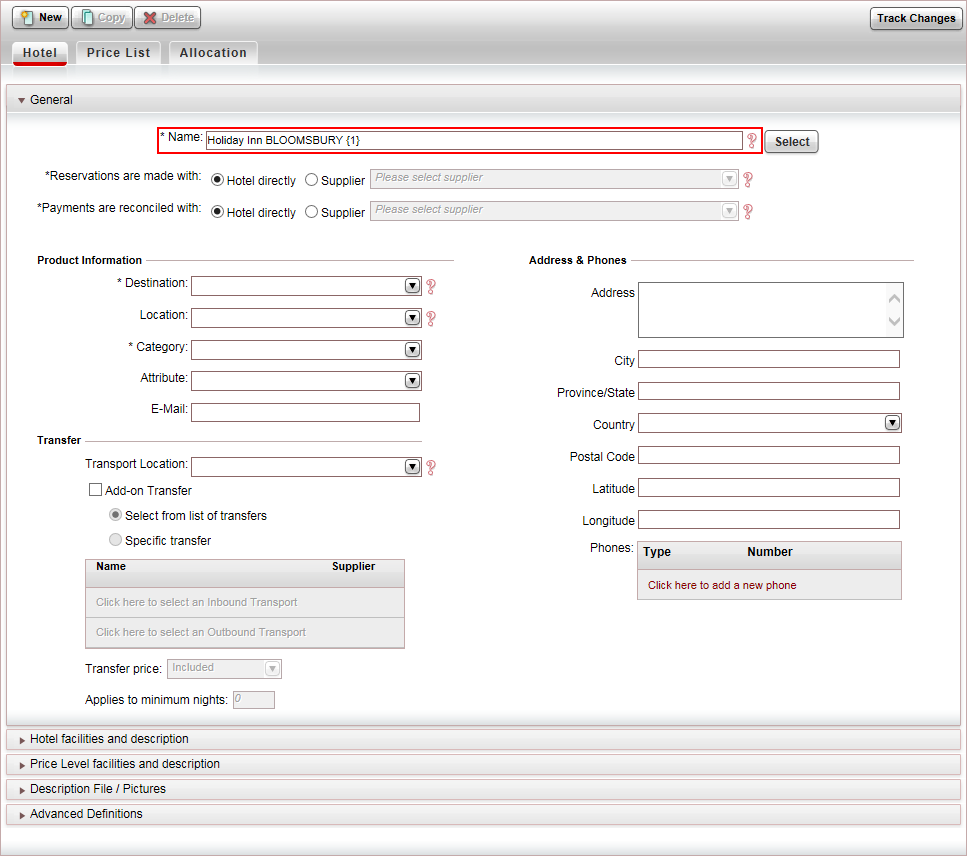967x856 pixels.
Task: Choose Hotel directly for Reservations
Action: click(x=217, y=180)
